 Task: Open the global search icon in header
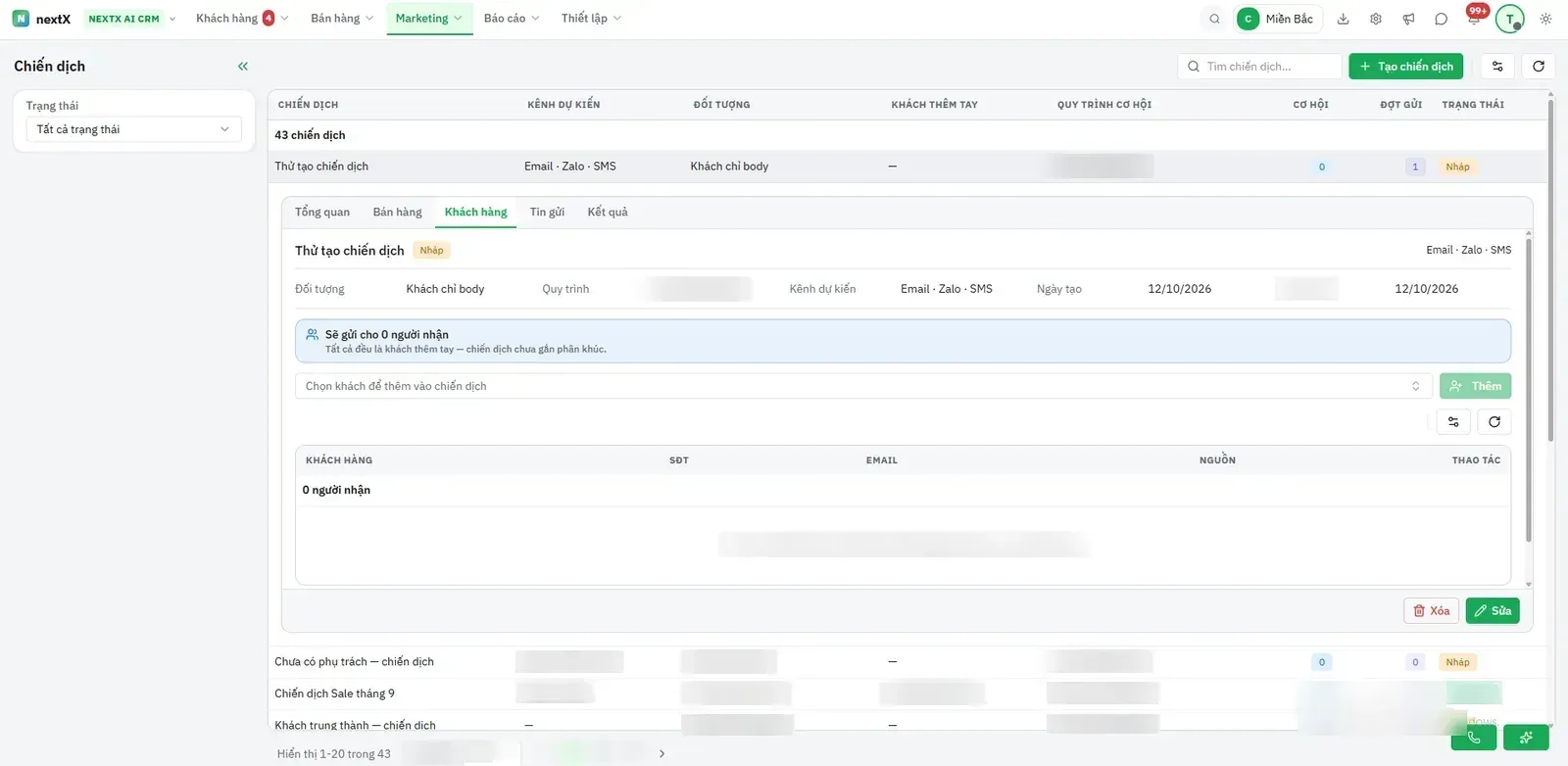click(1214, 19)
